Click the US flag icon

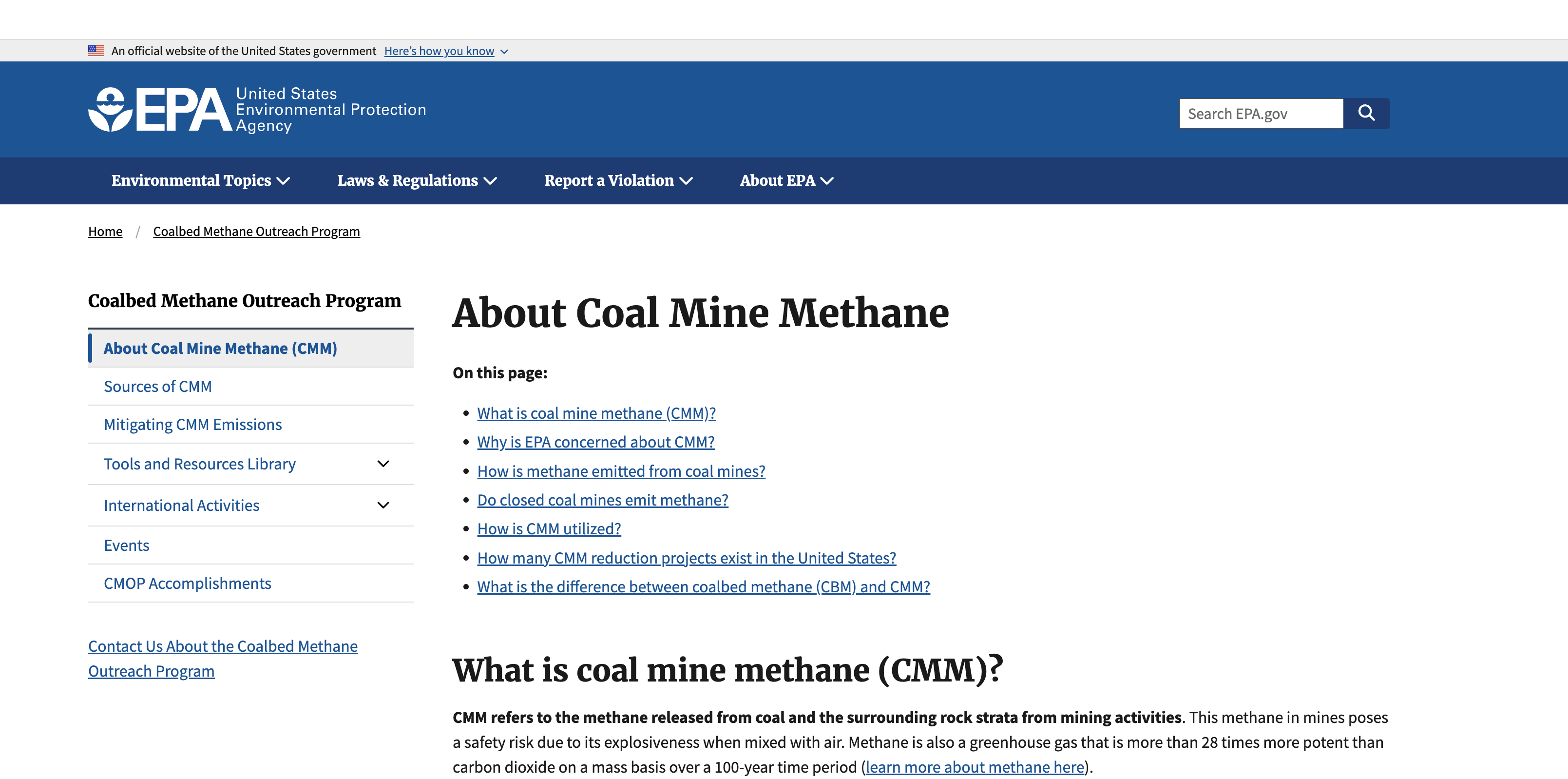pos(96,51)
